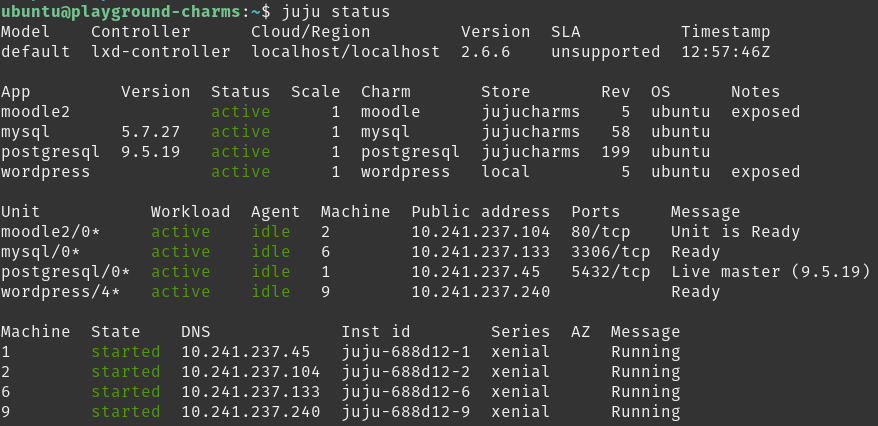
Task: Click the 'moodle2' app name in App table
Action: pos(35,112)
